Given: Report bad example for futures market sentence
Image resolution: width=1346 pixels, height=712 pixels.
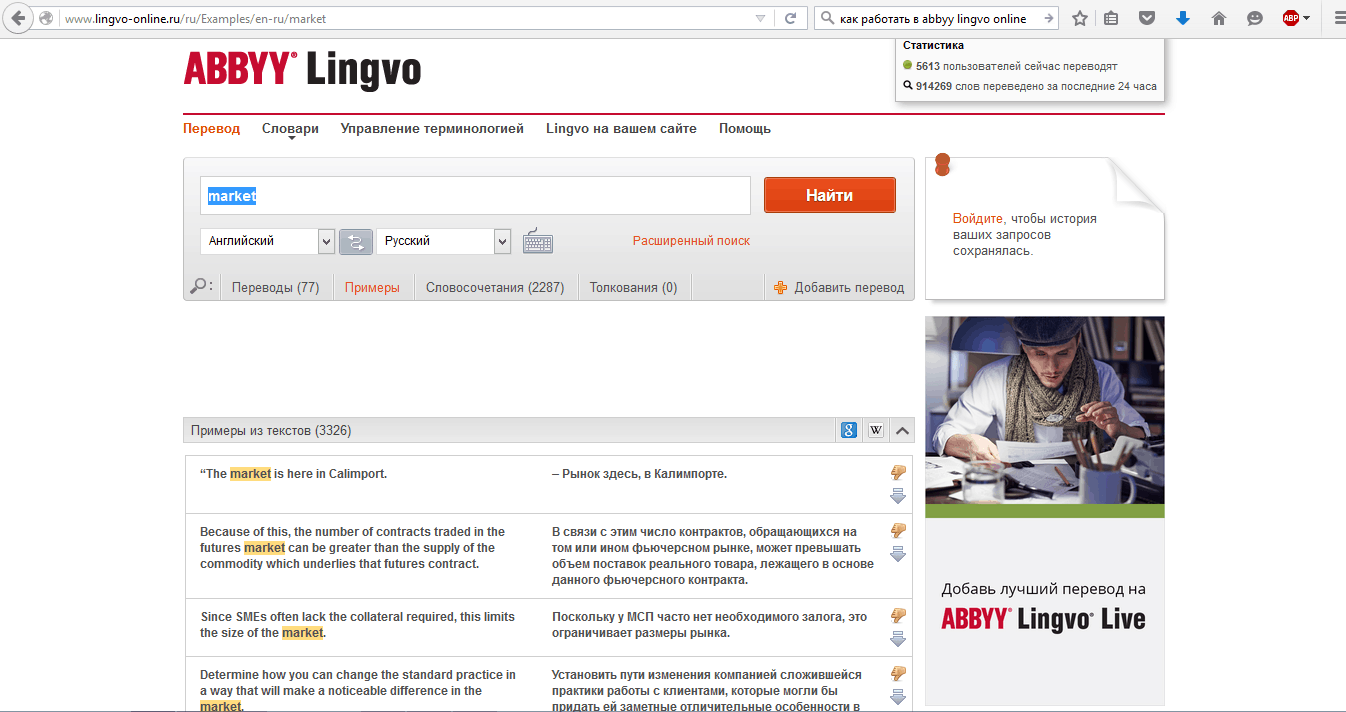Looking at the screenshot, I should [x=897, y=531].
